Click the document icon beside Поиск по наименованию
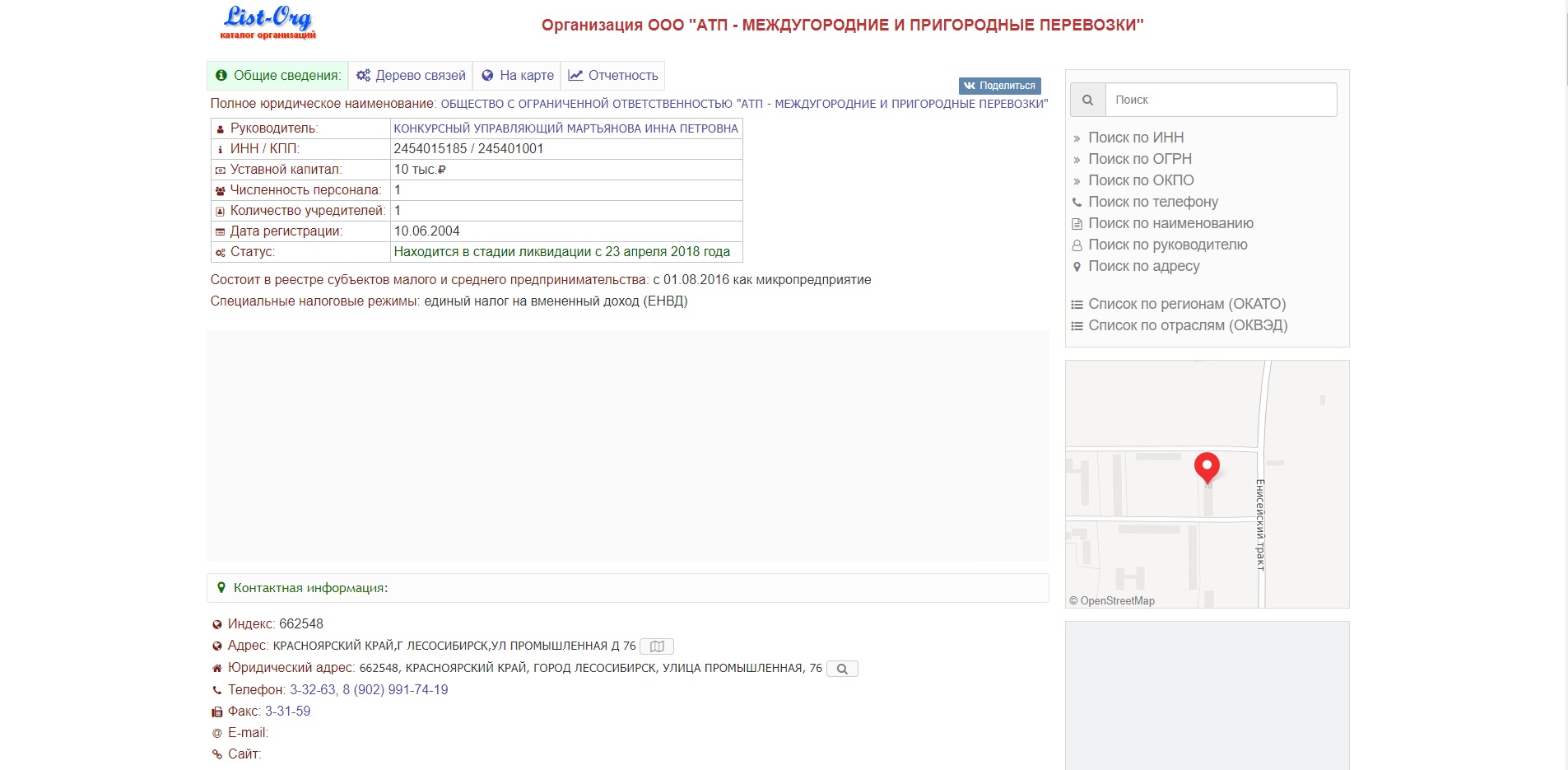1568x770 pixels. coord(1077,224)
